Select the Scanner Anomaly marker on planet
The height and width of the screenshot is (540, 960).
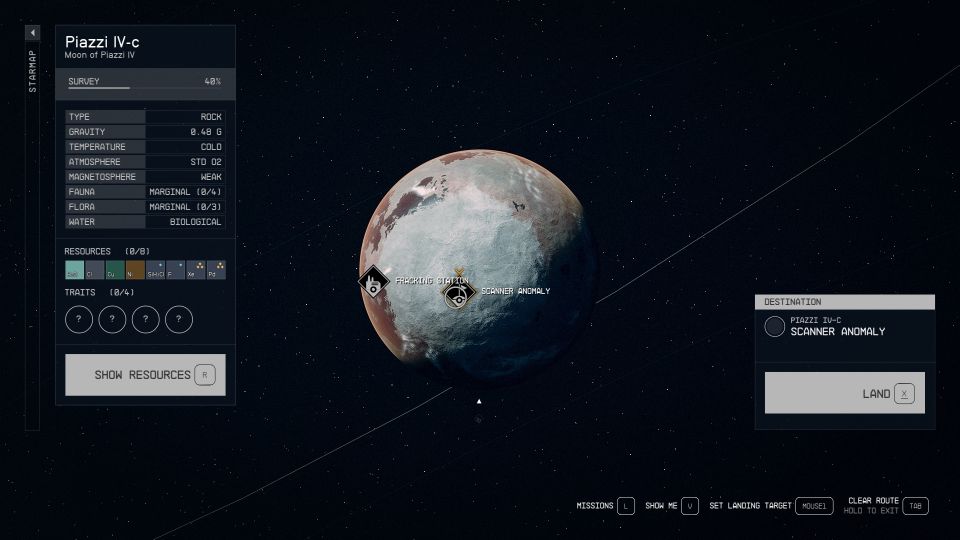pyautogui.click(x=458, y=294)
